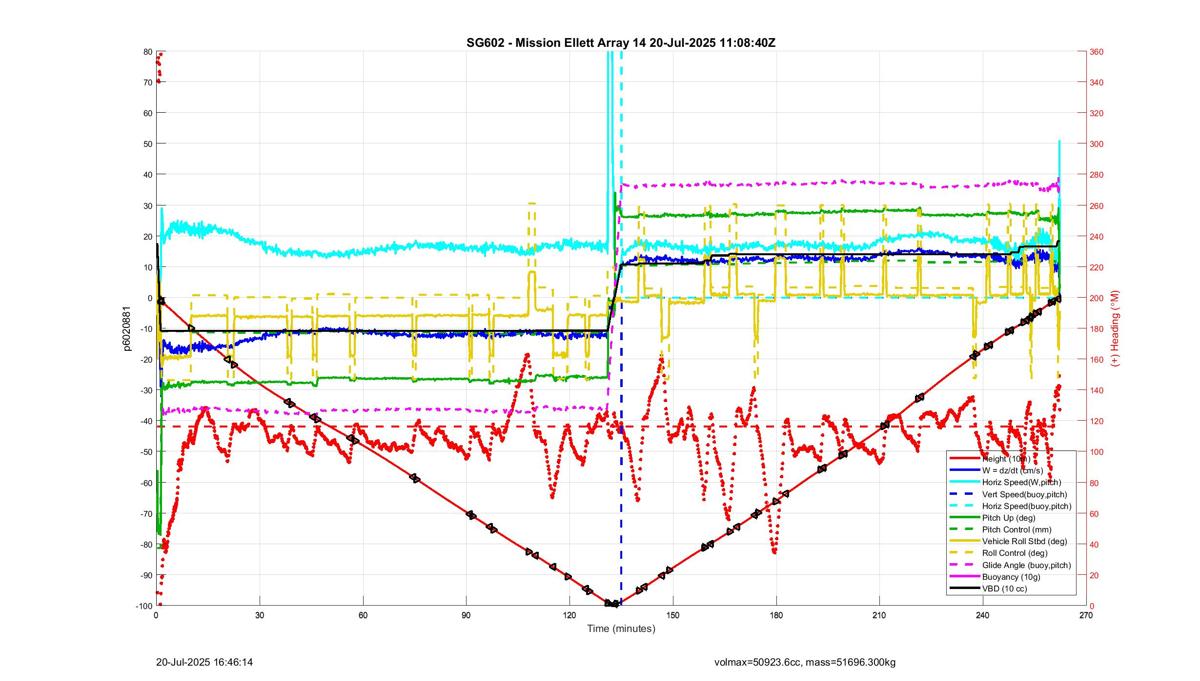Image resolution: width=1200 pixels, height=681 pixels.
Task: Click legend entry "Buoyancy (10g)"
Action: click(1010, 578)
